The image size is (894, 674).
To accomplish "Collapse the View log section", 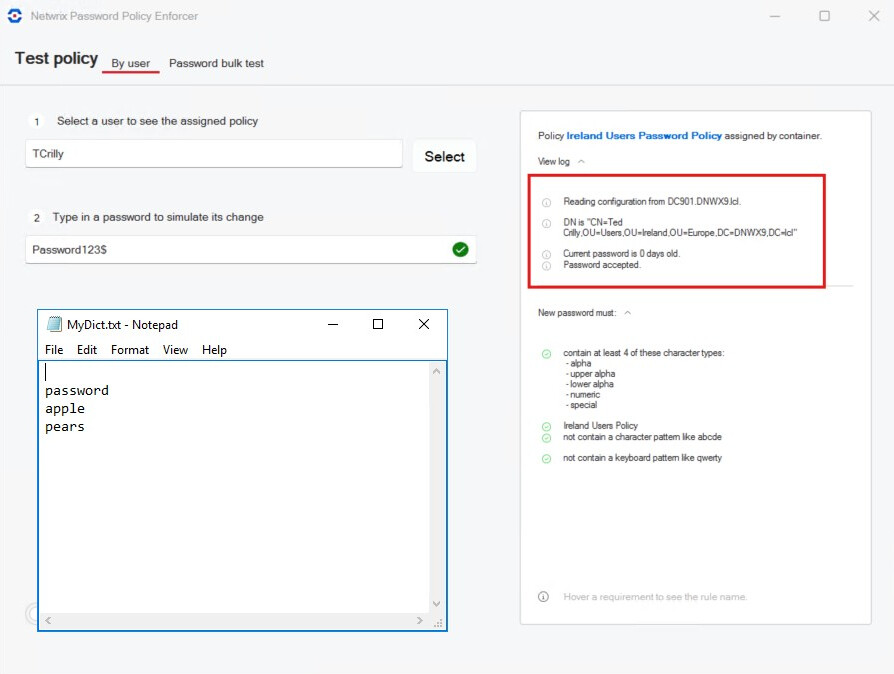I will click(581, 161).
